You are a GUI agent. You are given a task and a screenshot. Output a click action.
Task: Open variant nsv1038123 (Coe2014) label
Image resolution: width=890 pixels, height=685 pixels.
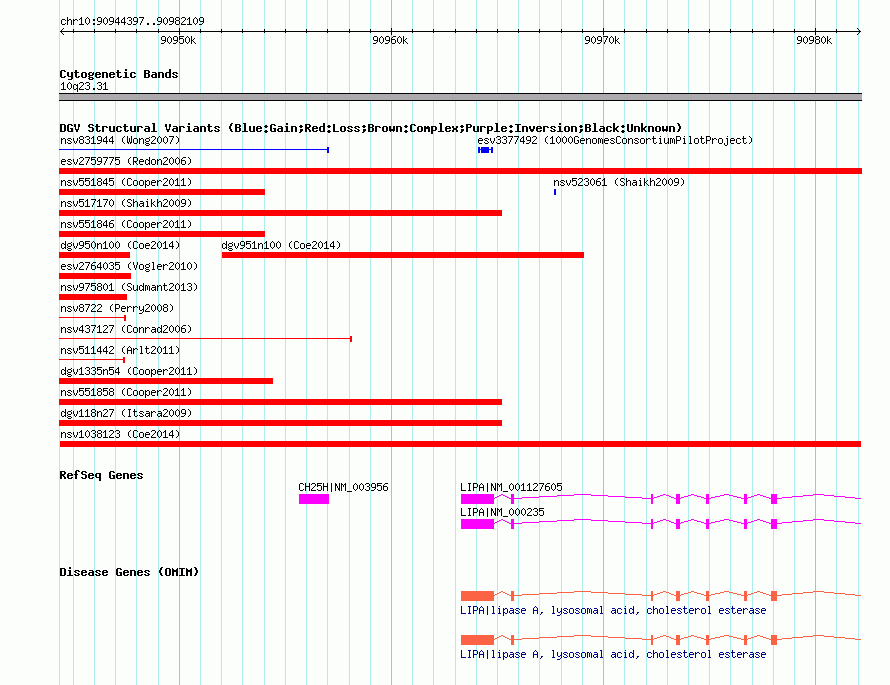[120, 434]
